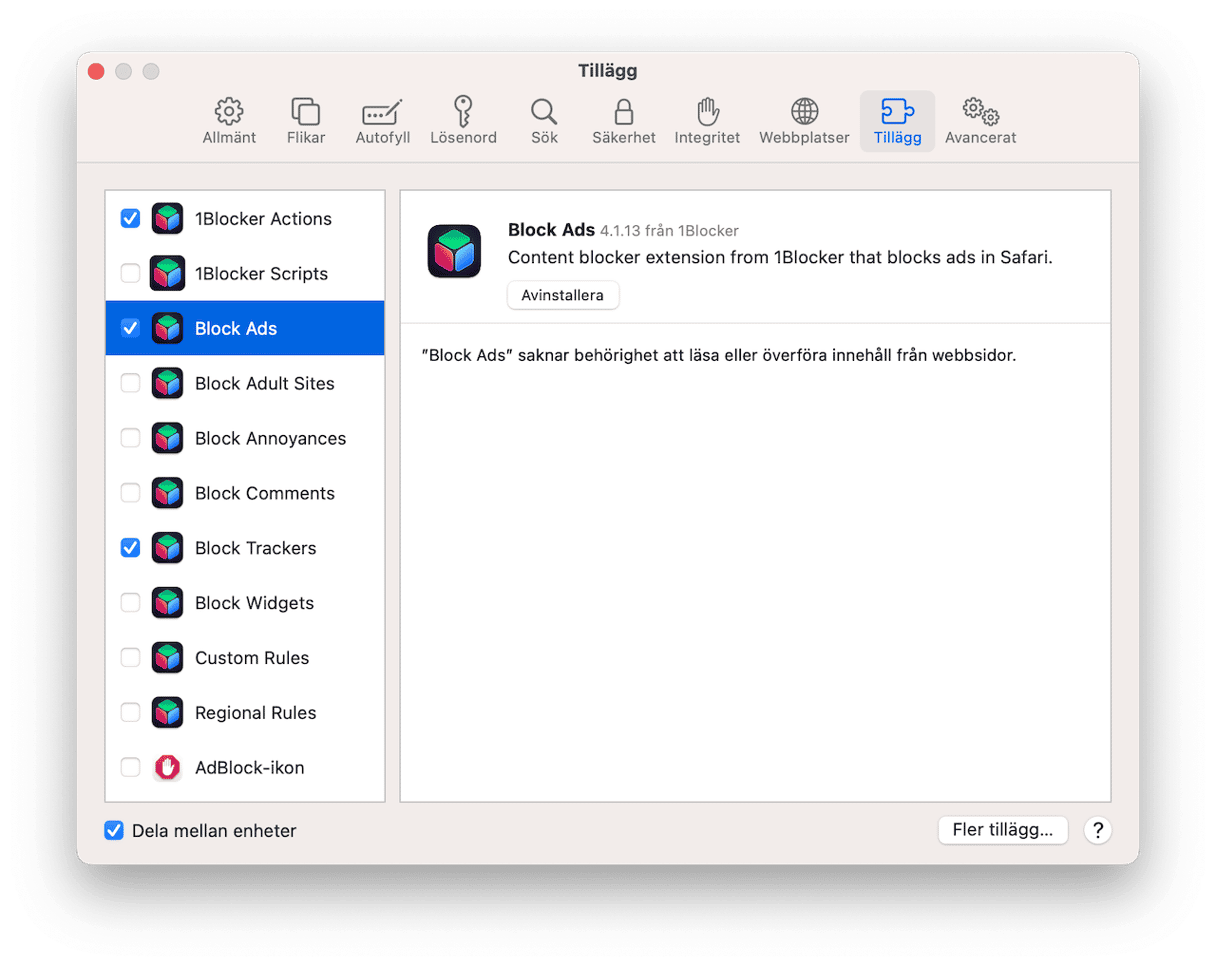Uncheck the Block Ads extension checkbox
1216x966 pixels.
click(x=130, y=328)
